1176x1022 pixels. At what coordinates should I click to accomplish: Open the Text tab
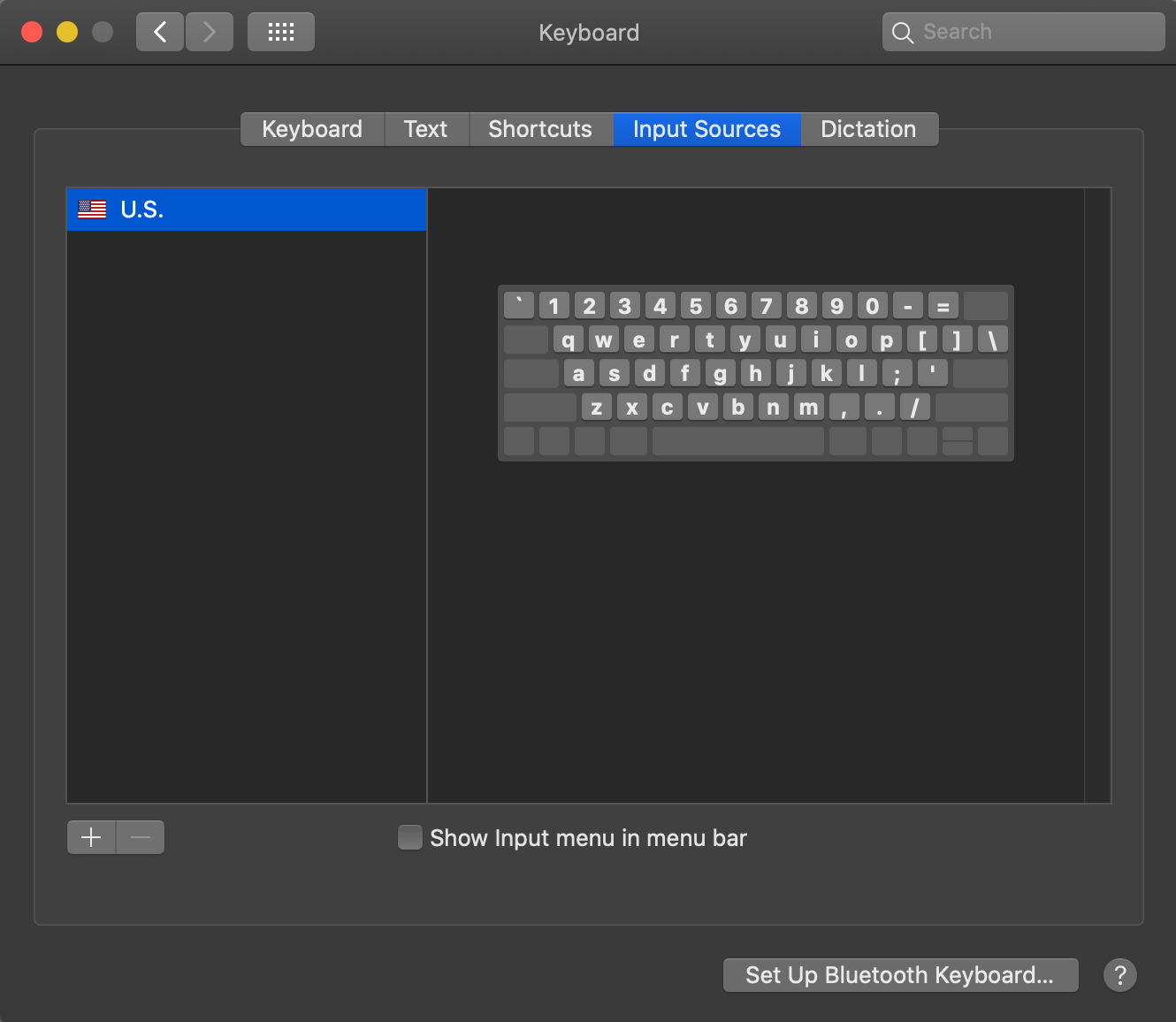coord(426,129)
